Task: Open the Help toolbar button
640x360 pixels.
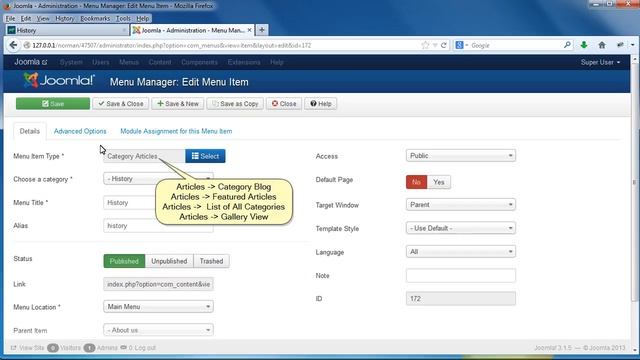Action: (x=320, y=104)
